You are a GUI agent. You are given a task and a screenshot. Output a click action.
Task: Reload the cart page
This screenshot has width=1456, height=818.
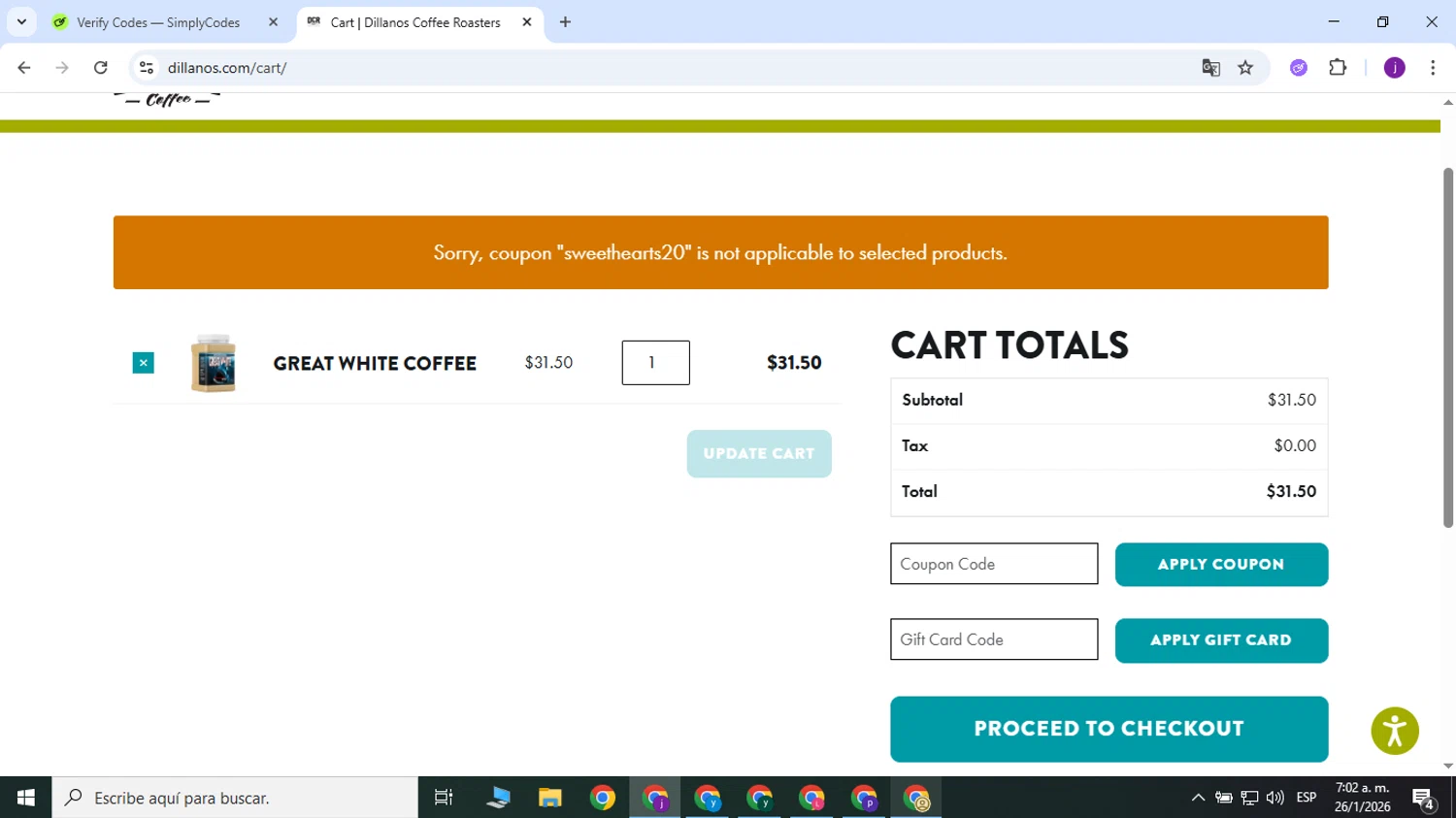(x=101, y=68)
